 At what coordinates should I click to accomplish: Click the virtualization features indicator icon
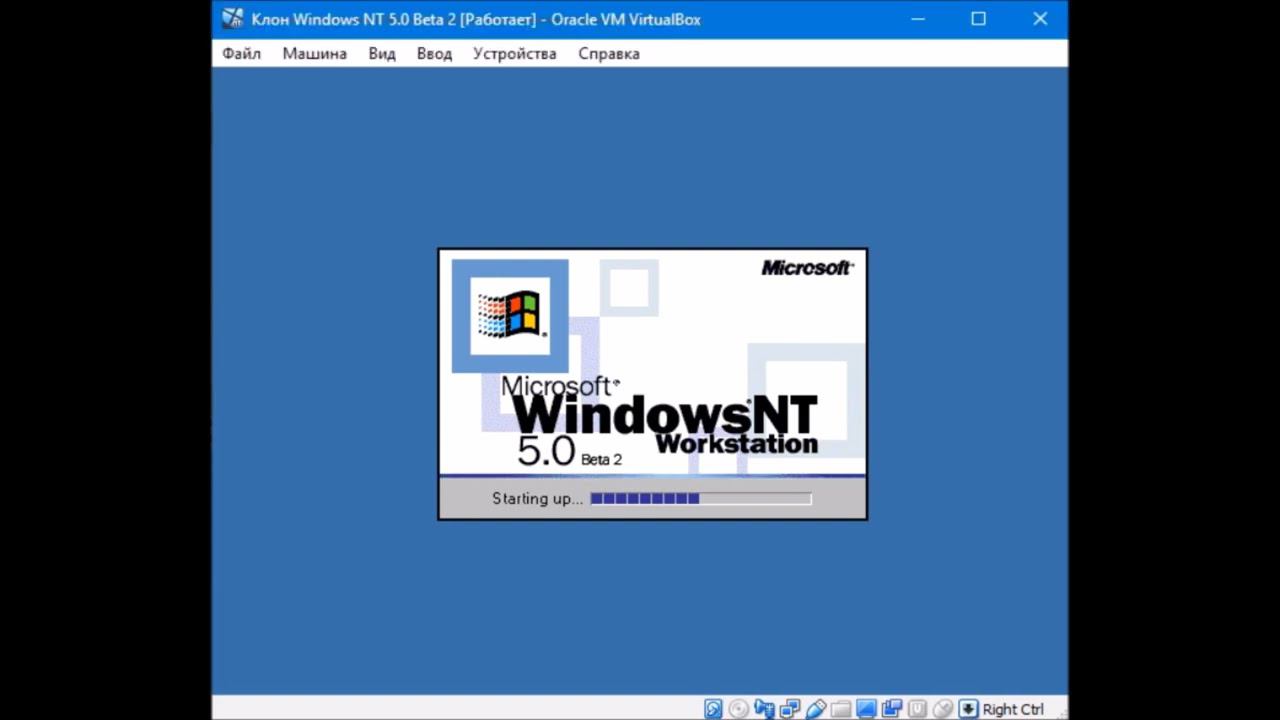coord(917,709)
